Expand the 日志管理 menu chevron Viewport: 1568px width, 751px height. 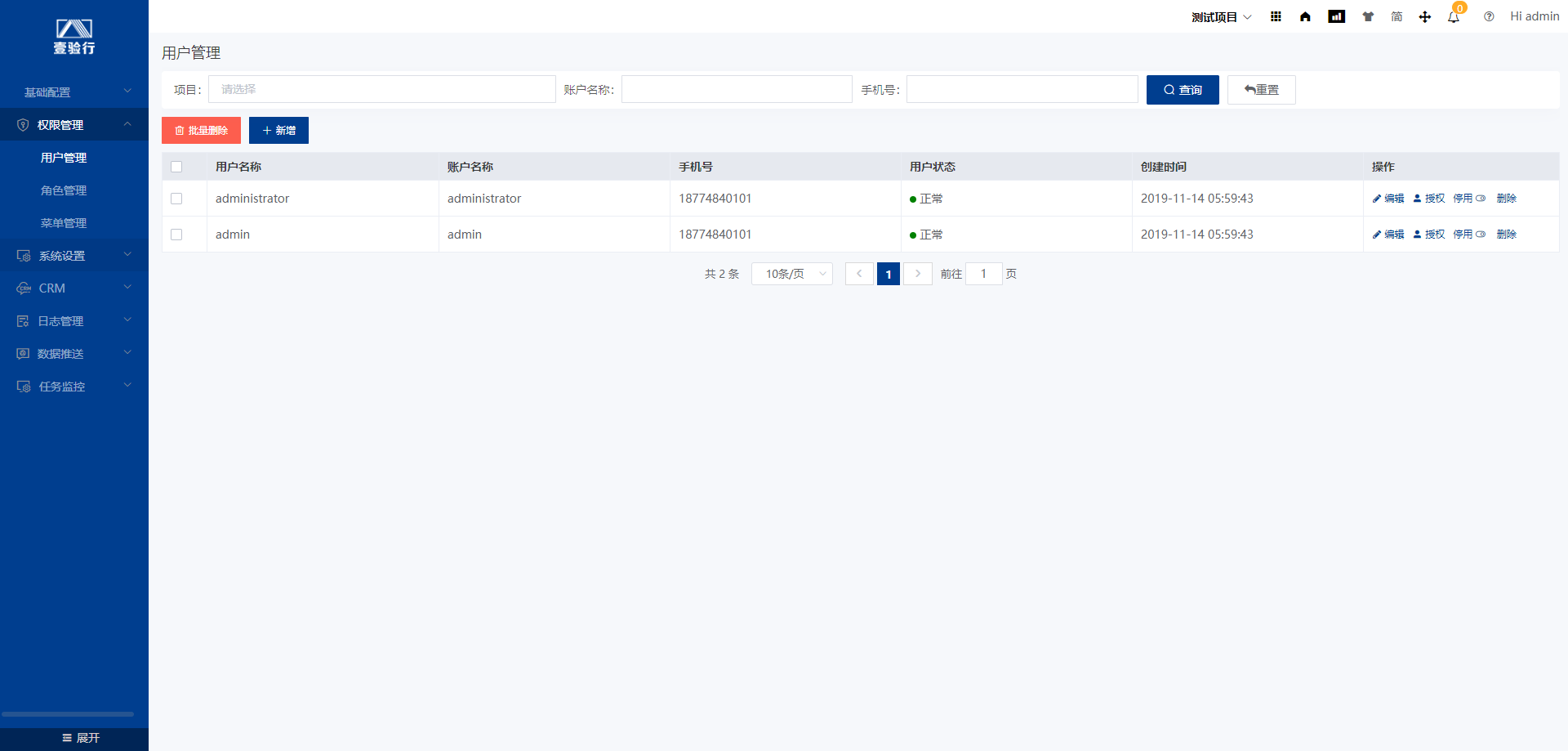click(127, 320)
